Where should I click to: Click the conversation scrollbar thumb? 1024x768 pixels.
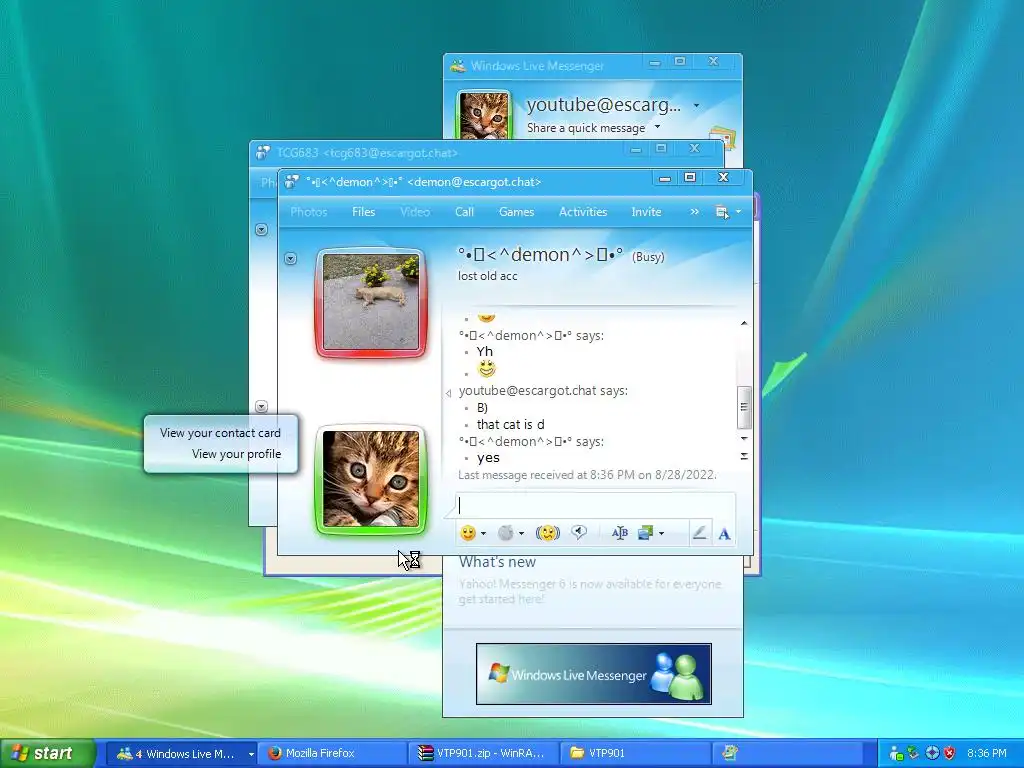(744, 407)
